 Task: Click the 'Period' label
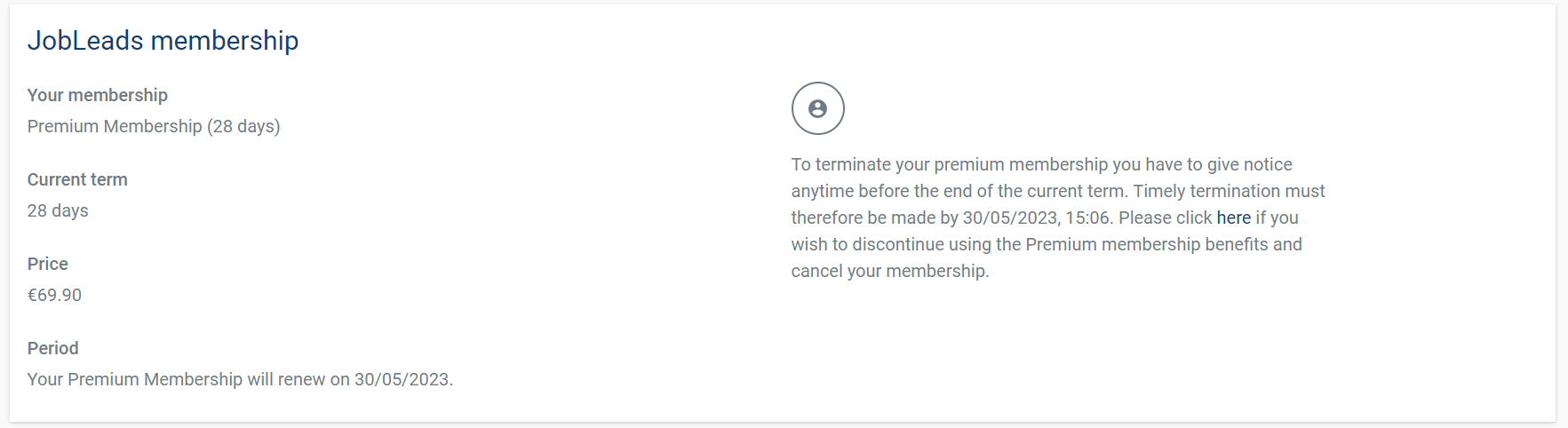[x=53, y=348]
